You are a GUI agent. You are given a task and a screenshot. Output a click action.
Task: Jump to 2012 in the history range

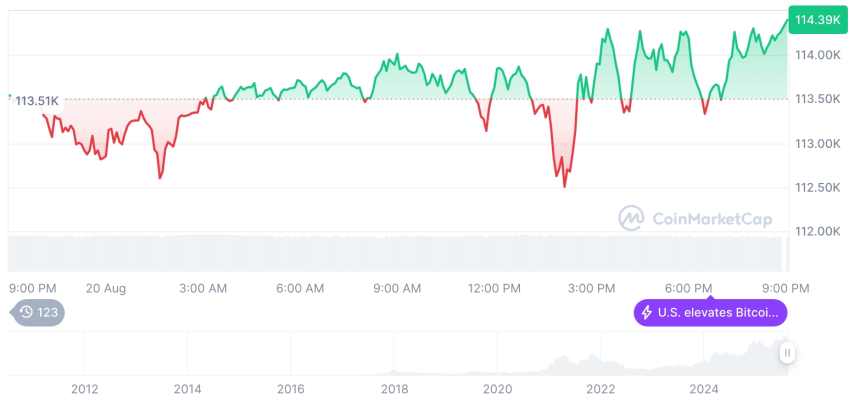click(x=84, y=388)
